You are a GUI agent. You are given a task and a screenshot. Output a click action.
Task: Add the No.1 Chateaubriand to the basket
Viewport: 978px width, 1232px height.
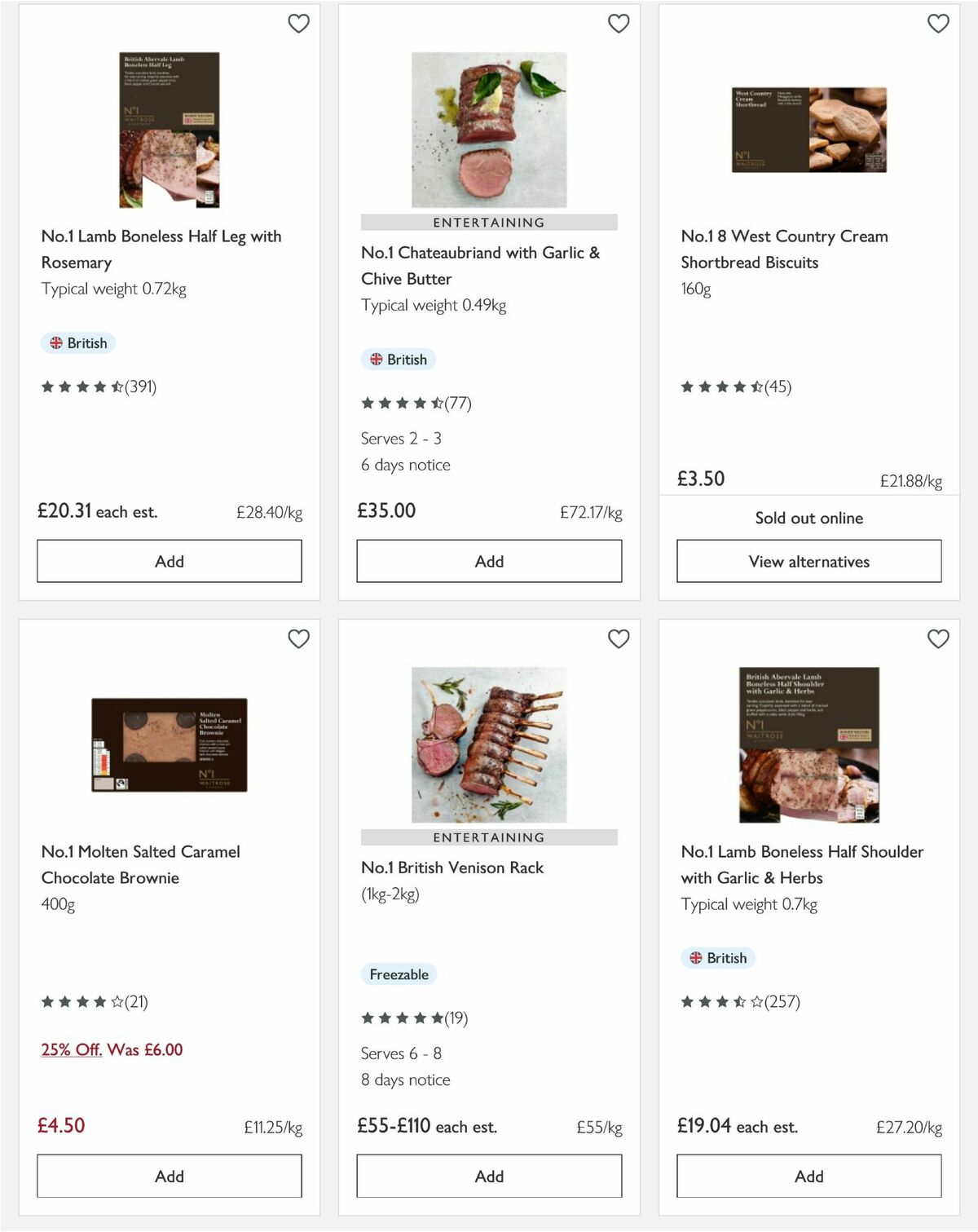[488, 561]
